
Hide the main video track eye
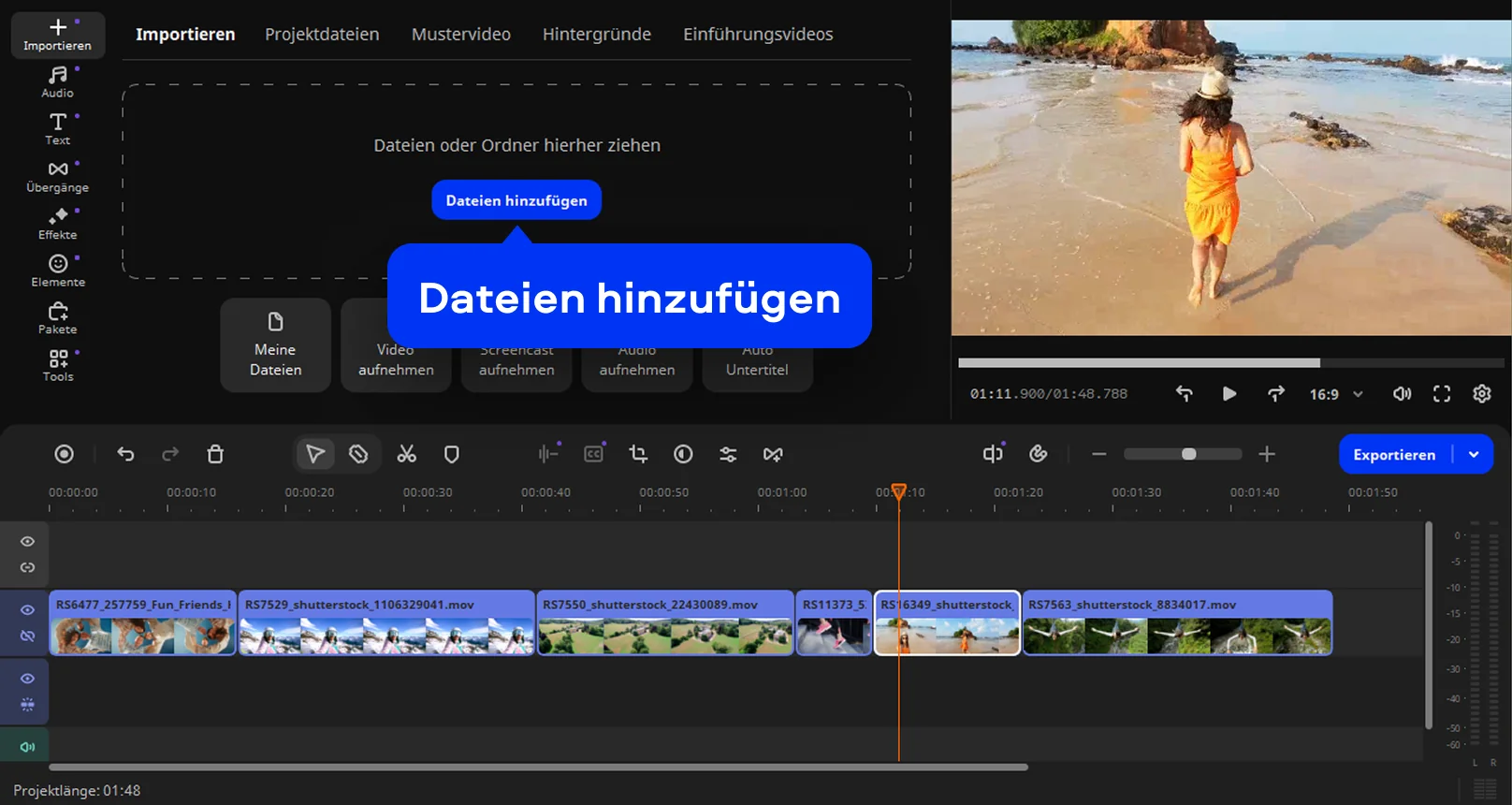27,609
